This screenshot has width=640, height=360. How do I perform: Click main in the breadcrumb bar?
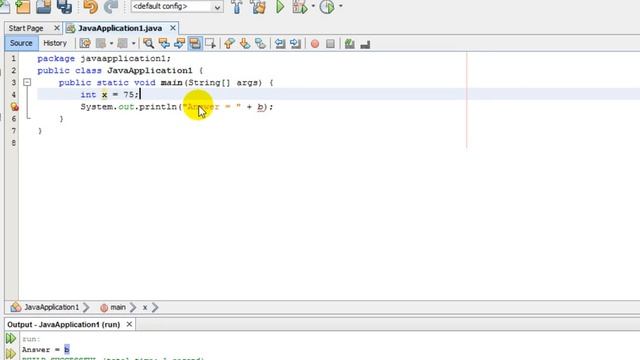pos(118,307)
